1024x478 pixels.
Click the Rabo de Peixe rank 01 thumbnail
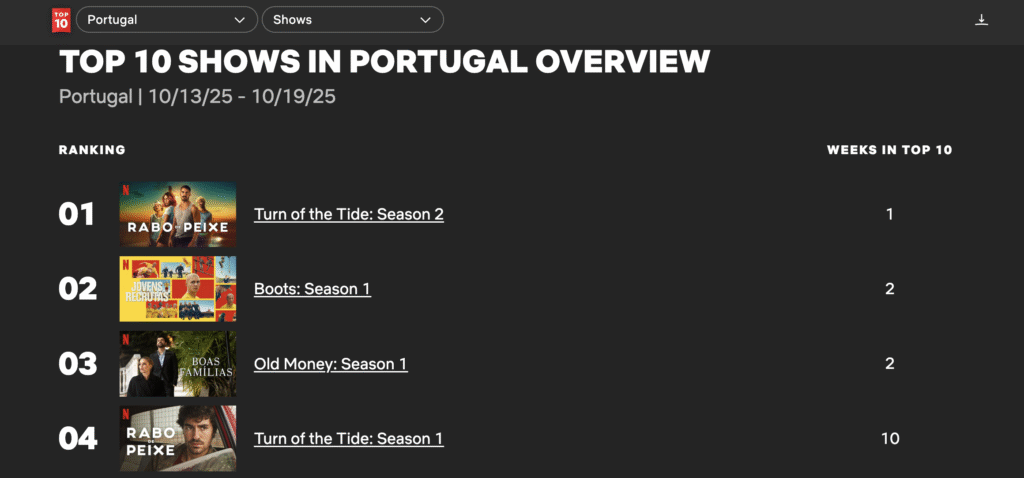(x=178, y=214)
